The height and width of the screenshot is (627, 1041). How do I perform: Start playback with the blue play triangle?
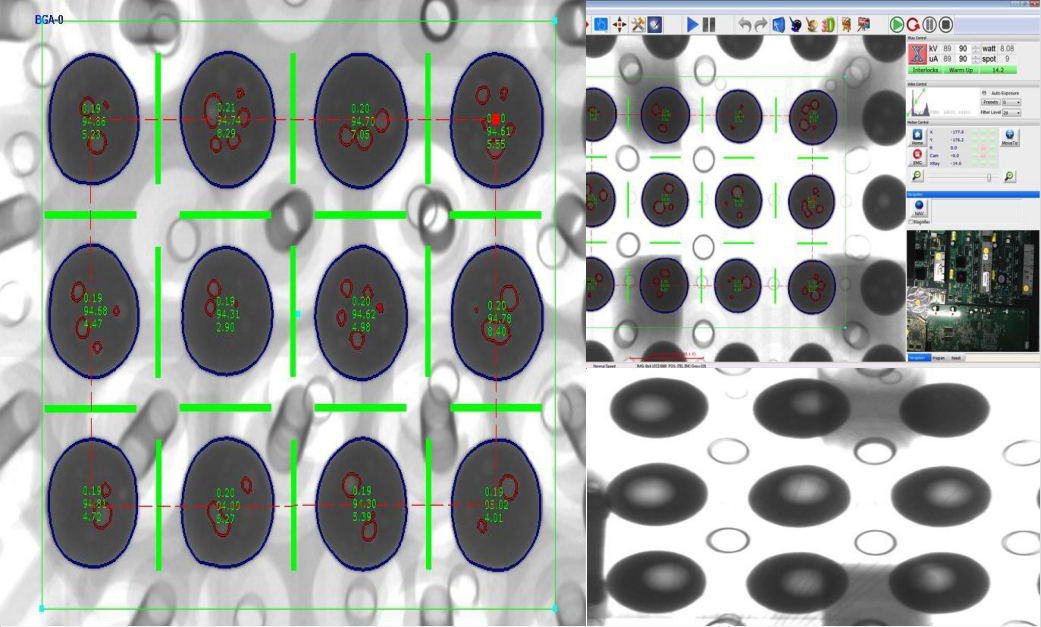tap(692, 25)
